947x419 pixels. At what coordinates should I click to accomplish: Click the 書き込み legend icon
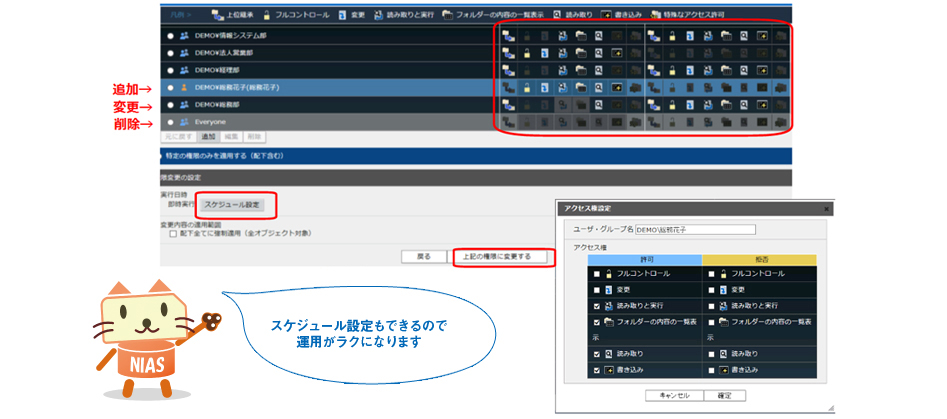(606, 14)
